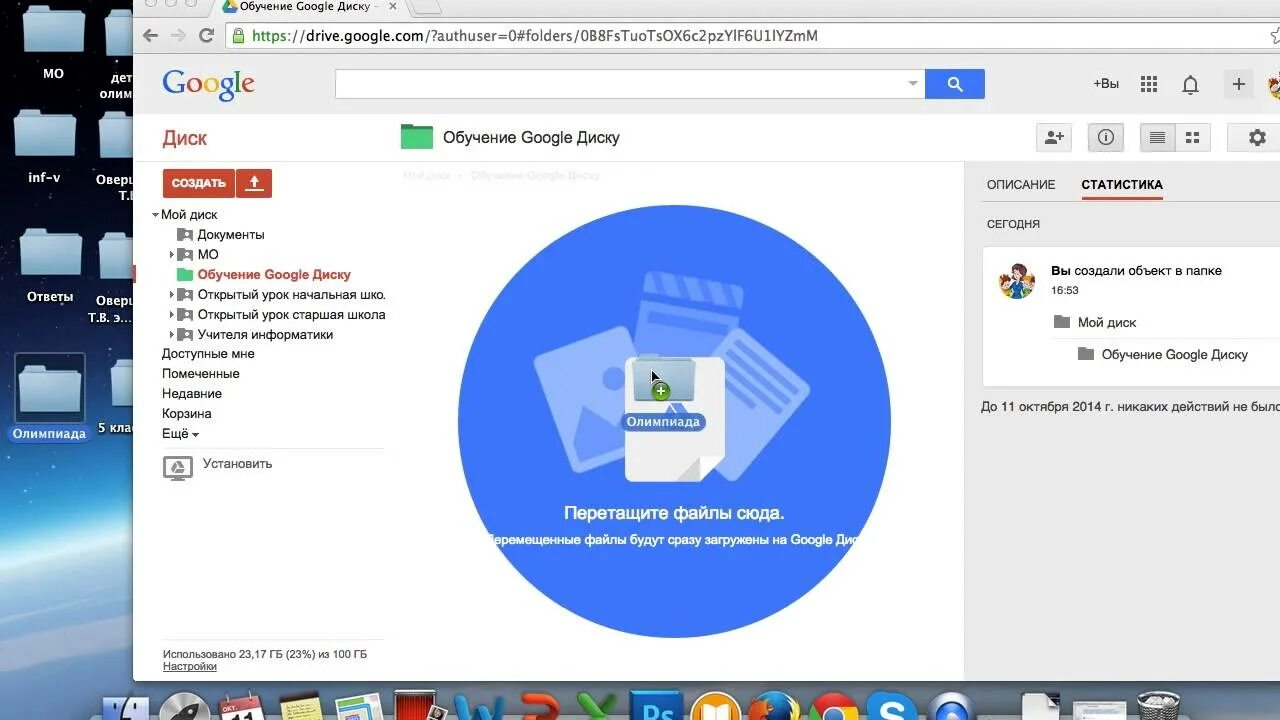
Task: Reload the page in Chrome
Action: point(206,35)
